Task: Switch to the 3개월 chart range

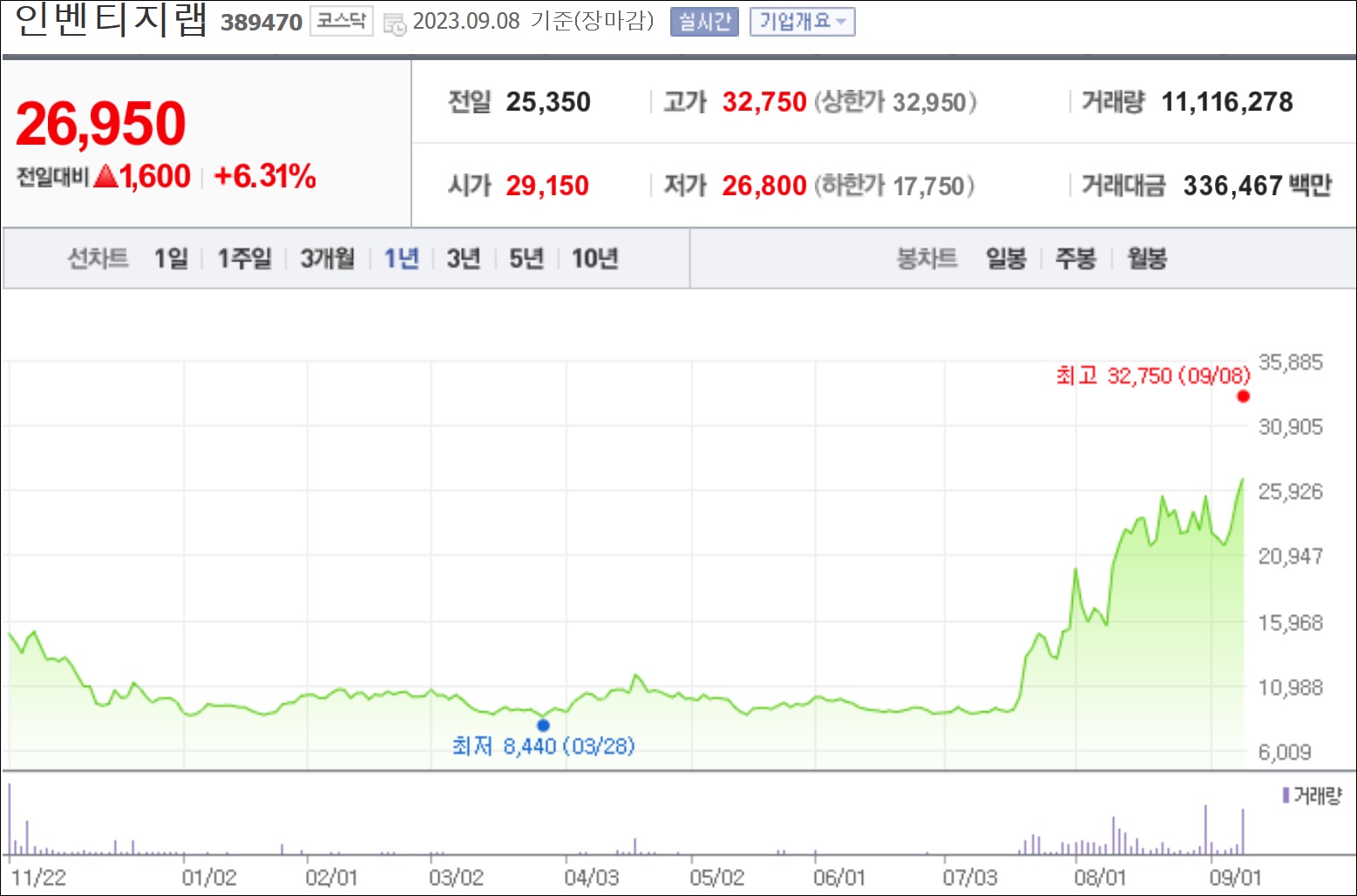Action: click(x=328, y=258)
